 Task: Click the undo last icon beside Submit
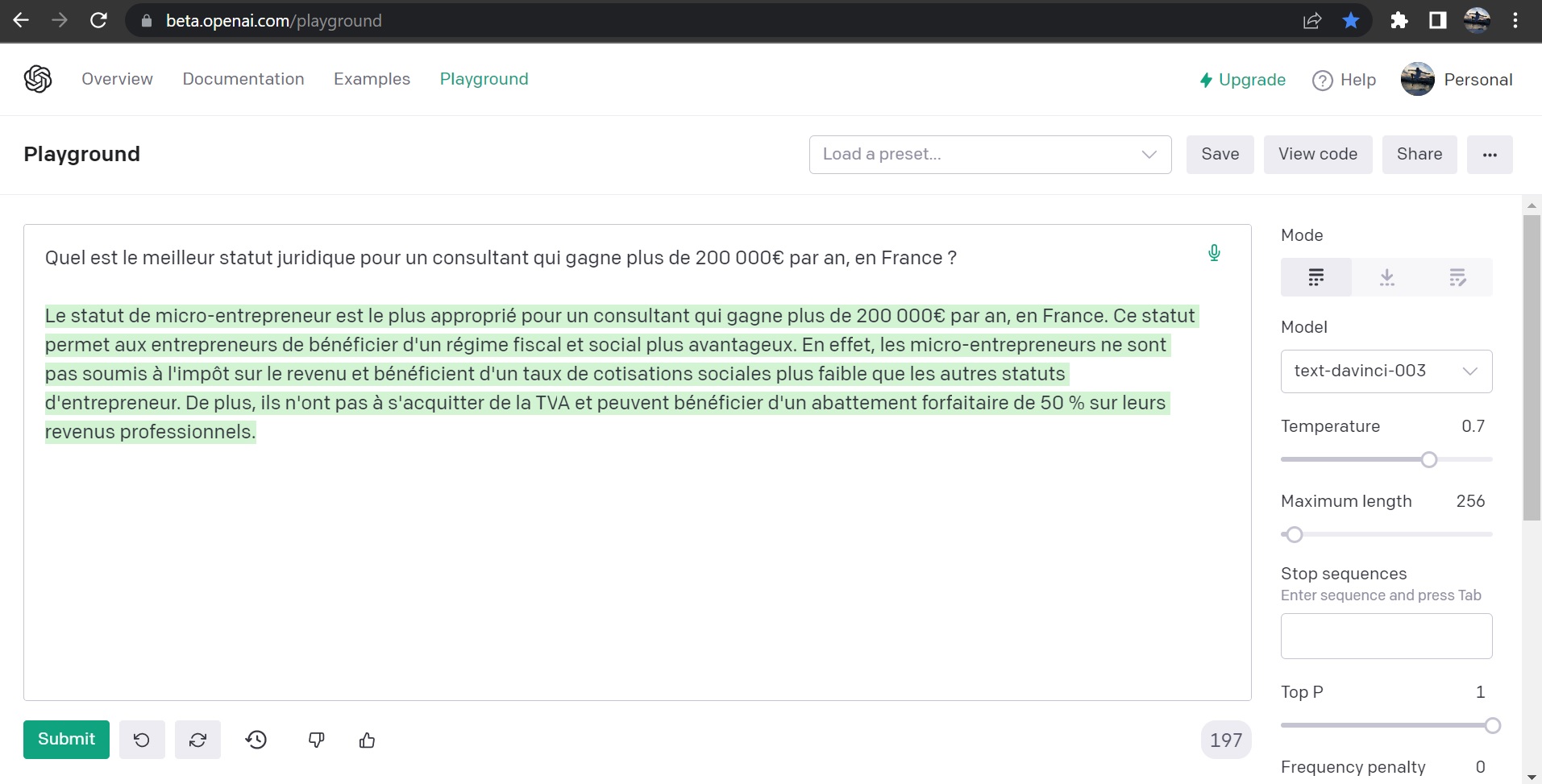pos(142,740)
